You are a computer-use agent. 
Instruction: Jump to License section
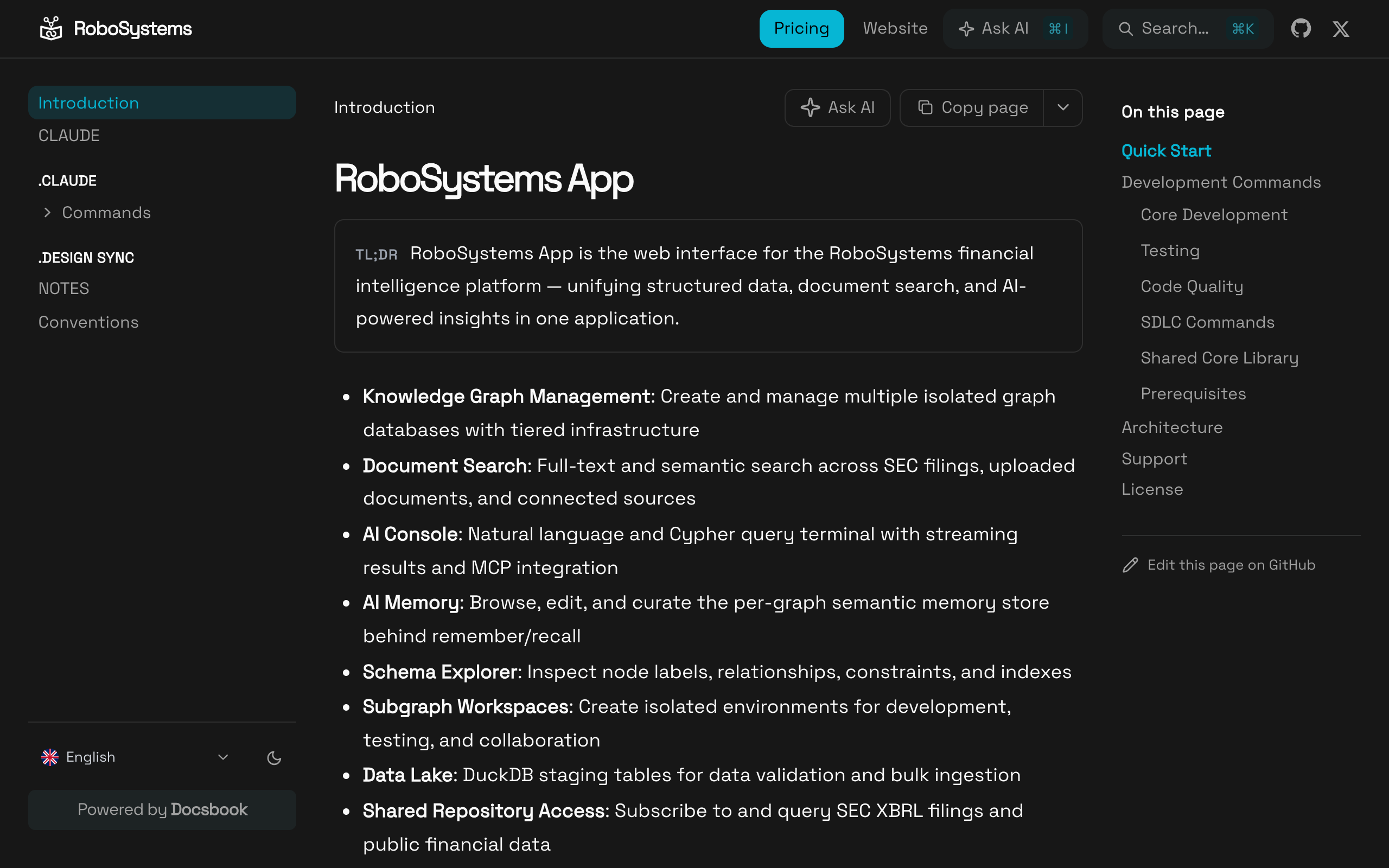point(1152,490)
